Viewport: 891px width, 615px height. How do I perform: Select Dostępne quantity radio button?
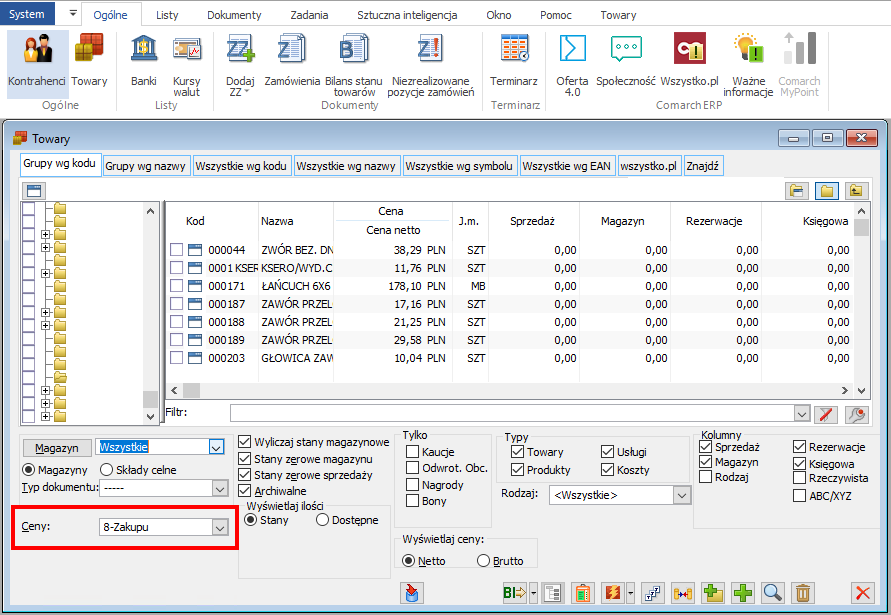pyautogui.click(x=322, y=520)
